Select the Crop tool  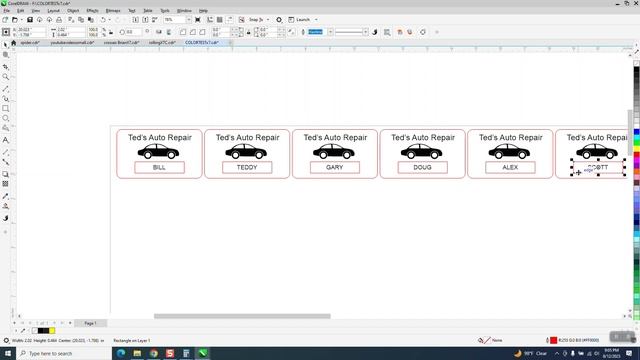tap(6, 67)
